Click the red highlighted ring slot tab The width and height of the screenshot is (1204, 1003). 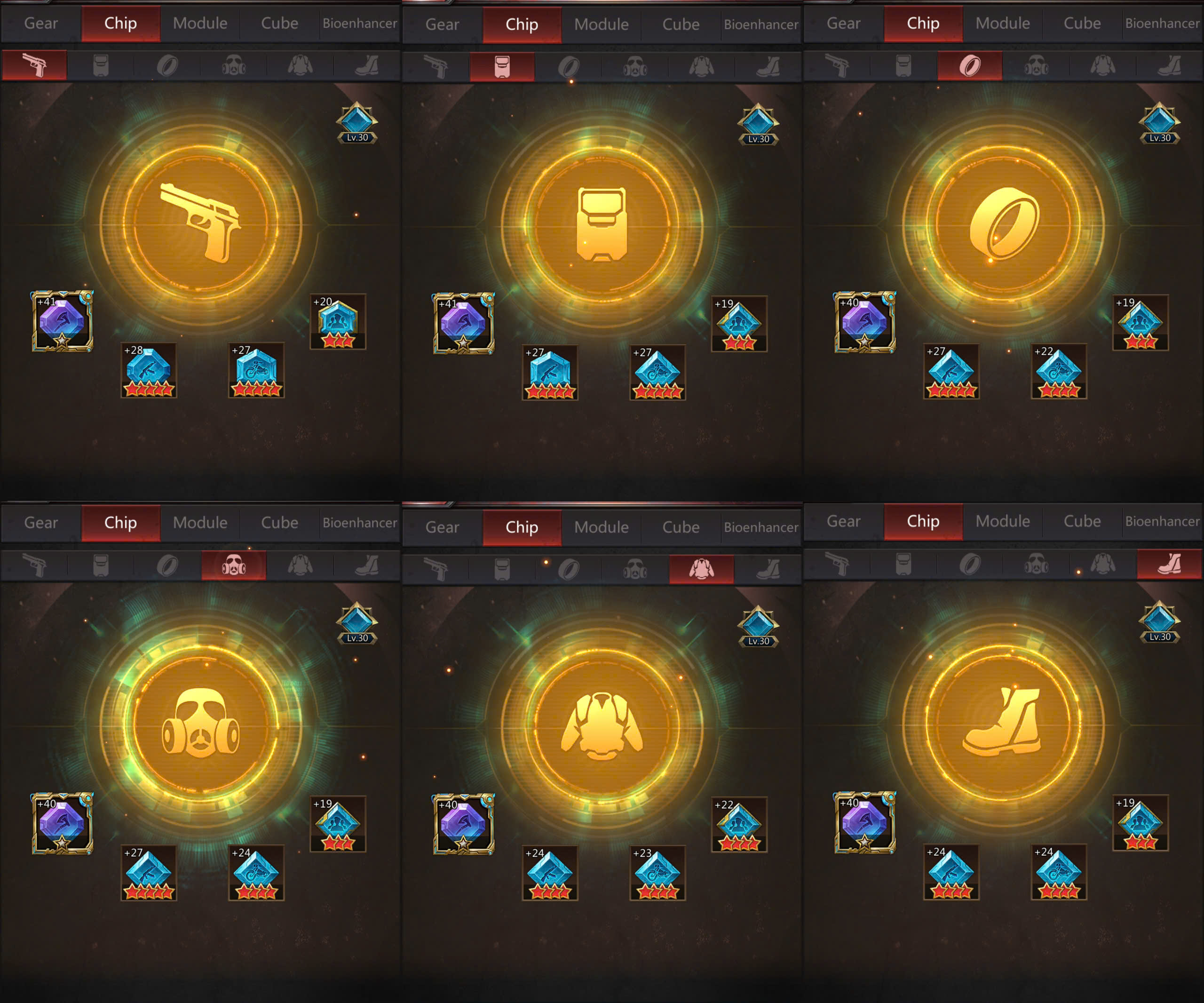click(970, 65)
